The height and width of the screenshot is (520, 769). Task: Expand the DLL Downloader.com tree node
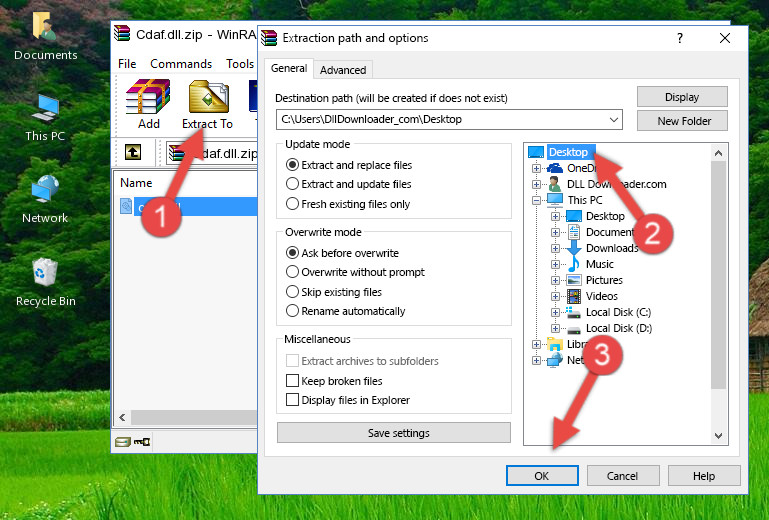pyautogui.click(x=536, y=184)
